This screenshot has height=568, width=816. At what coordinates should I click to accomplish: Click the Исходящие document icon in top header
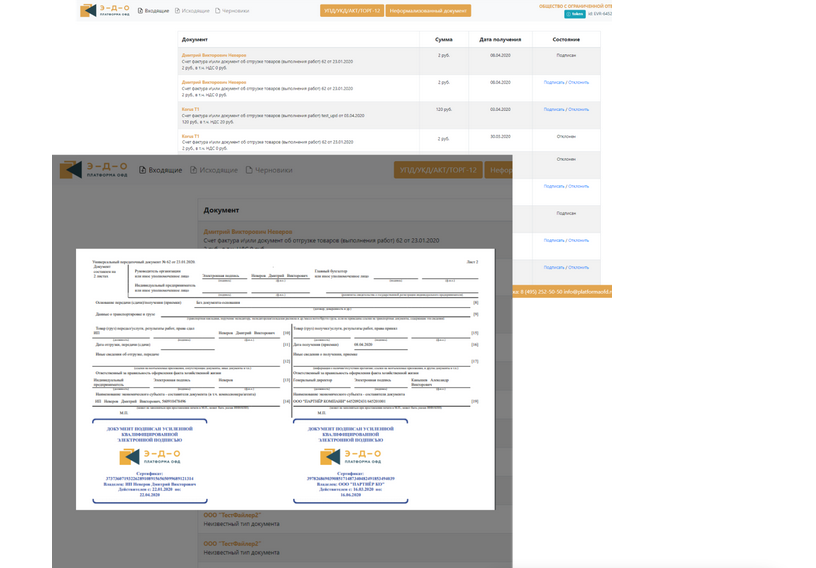pos(178,11)
